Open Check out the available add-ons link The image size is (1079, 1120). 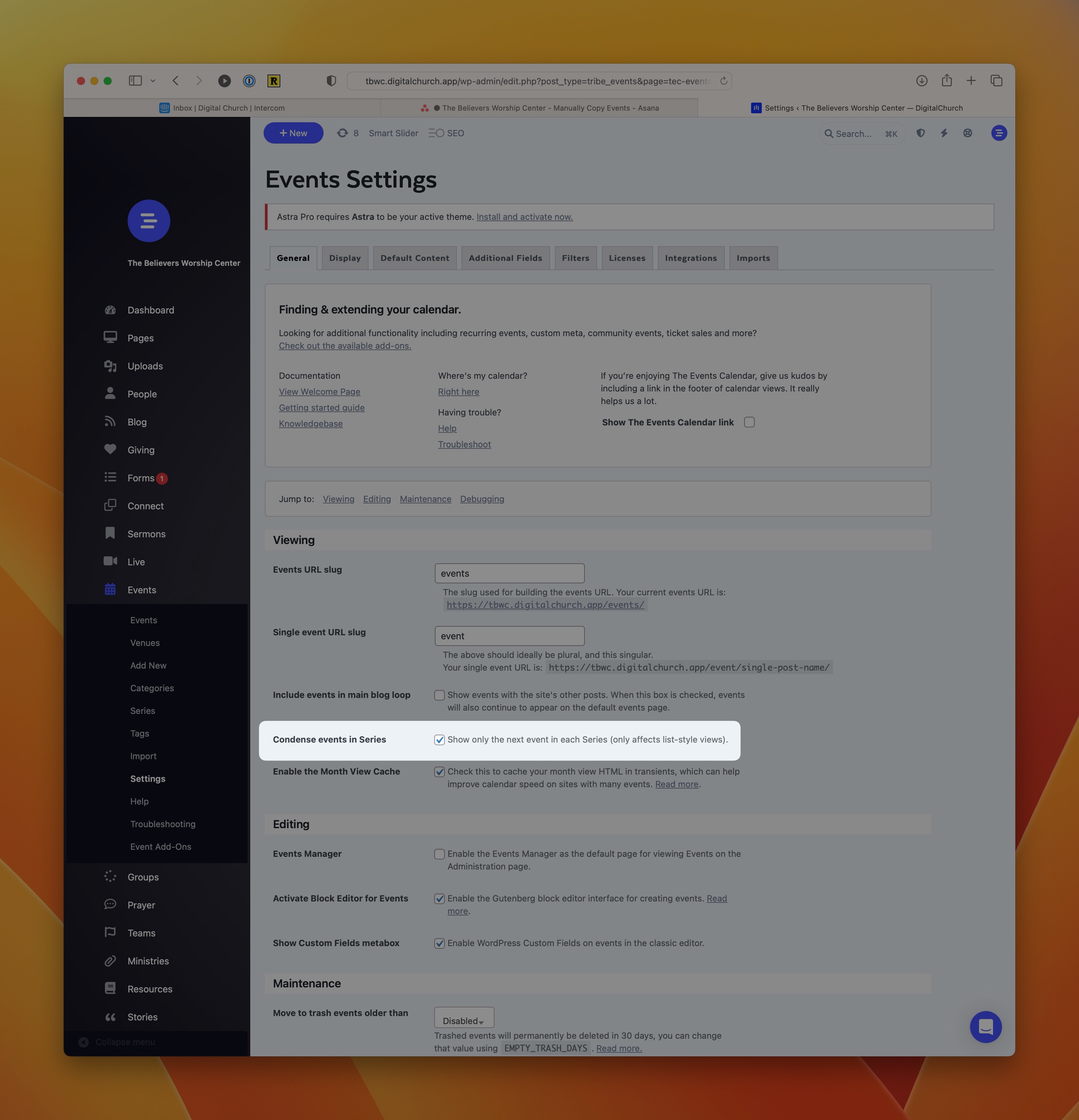(345, 346)
